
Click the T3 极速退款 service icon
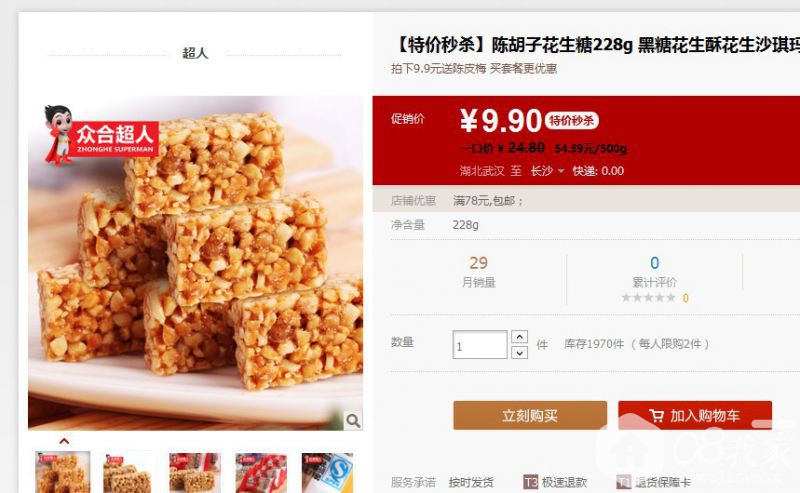(x=531, y=482)
